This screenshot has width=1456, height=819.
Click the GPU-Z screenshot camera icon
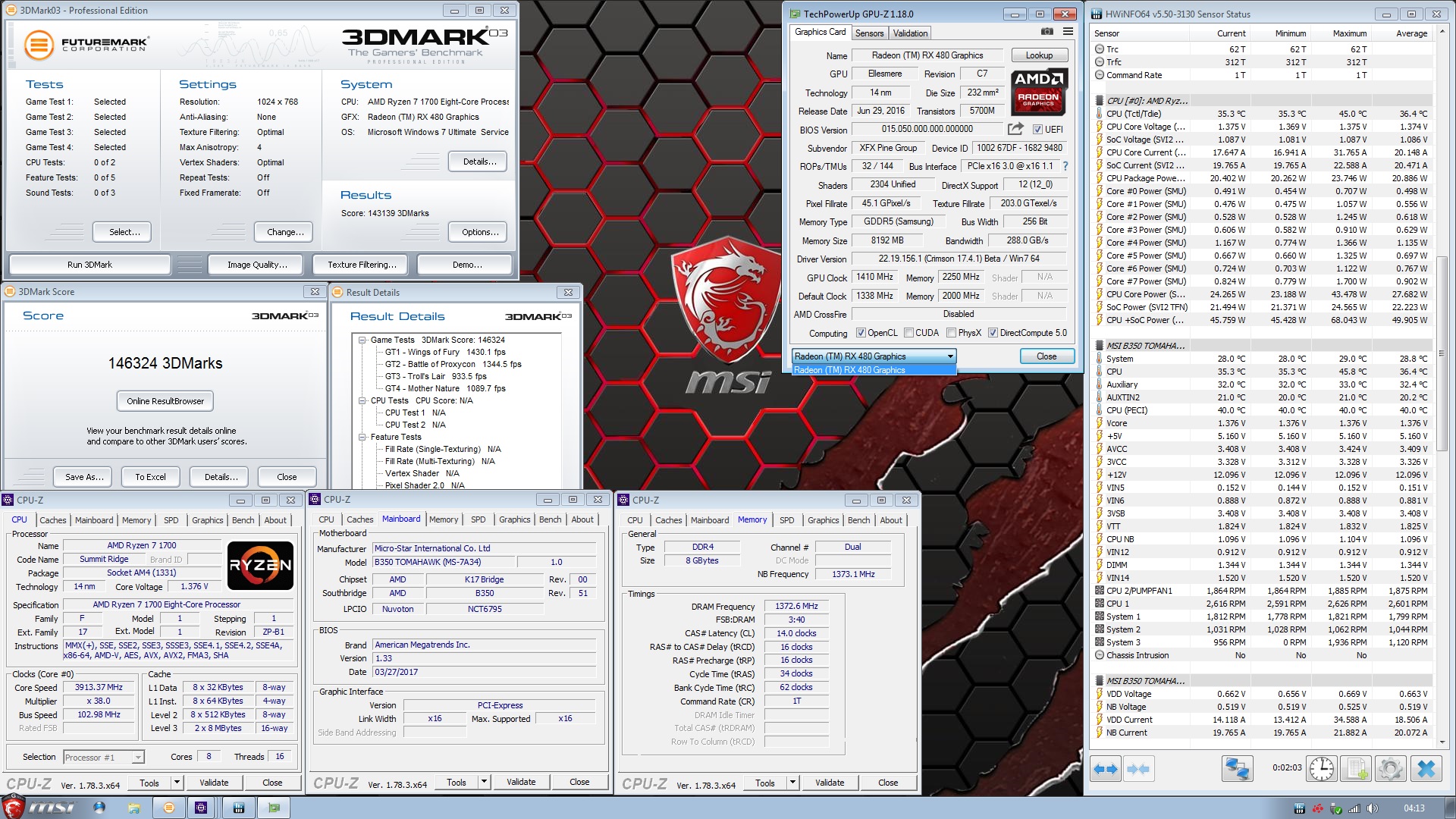click(1046, 32)
